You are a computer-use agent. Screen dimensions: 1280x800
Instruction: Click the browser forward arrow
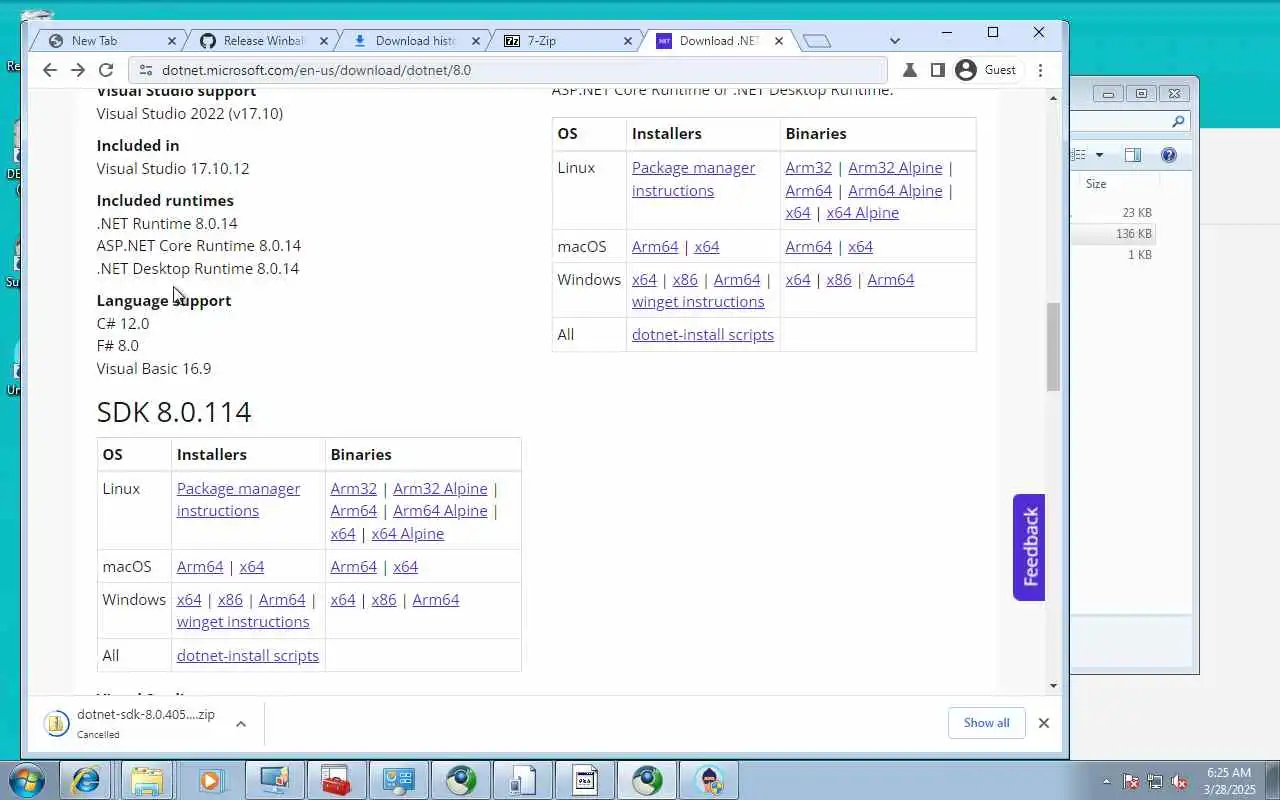(x=78, y=70)
